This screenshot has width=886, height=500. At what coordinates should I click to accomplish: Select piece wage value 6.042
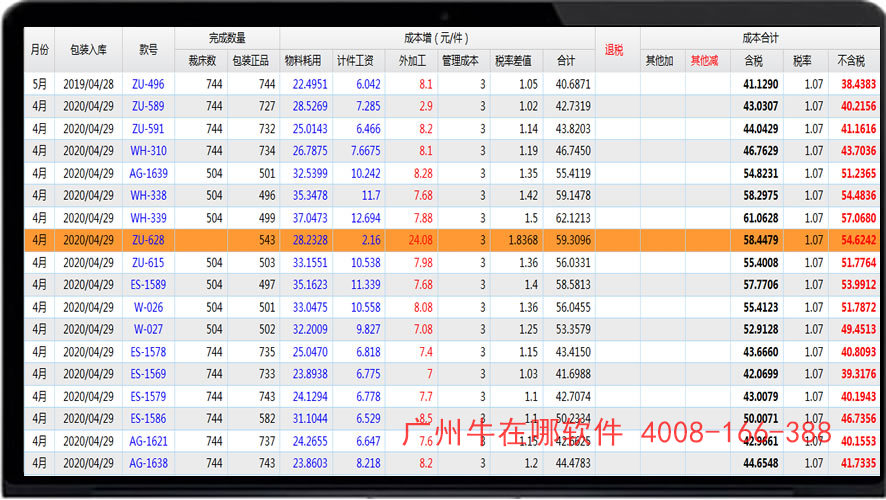[x=368, y=84]
